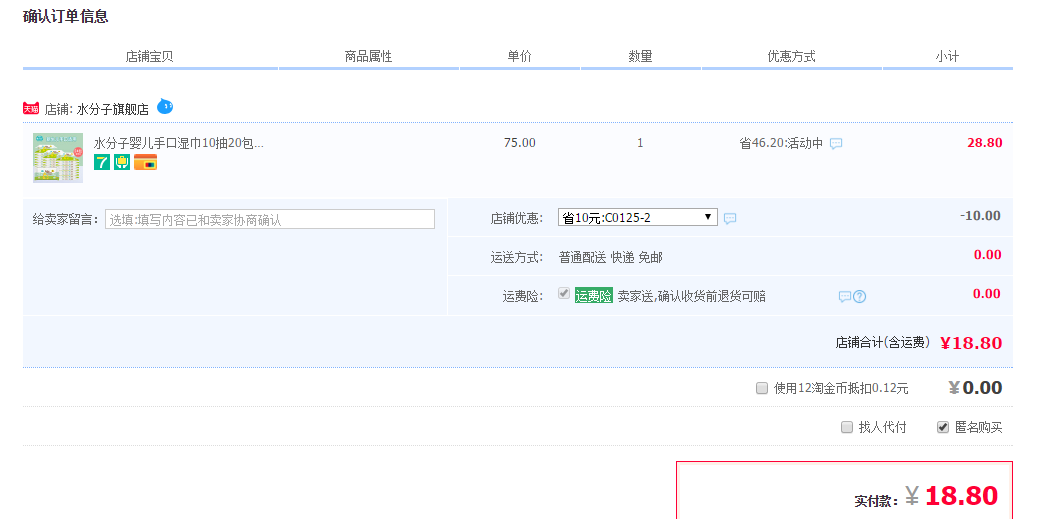Image resolution: width=1037 pixels, height=519 pixels.
Task: Click the 优惠方式 column header
Action: coord(791,56)
